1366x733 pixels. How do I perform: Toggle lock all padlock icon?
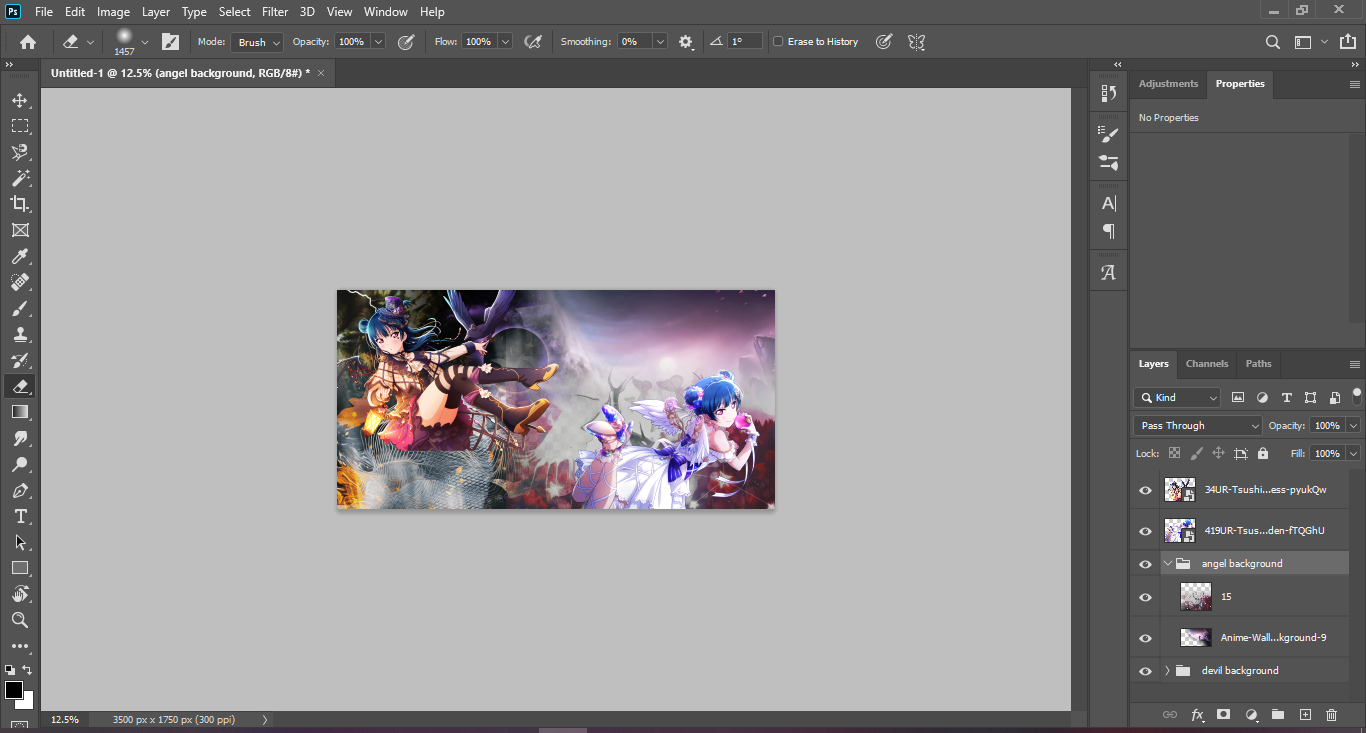(x=1263, y=453)
